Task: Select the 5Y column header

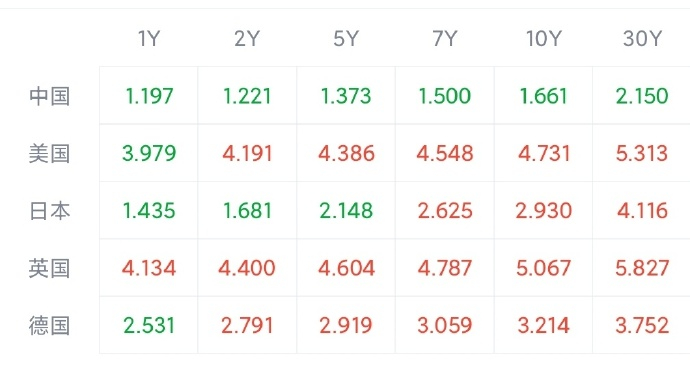Action: [346, 39]
